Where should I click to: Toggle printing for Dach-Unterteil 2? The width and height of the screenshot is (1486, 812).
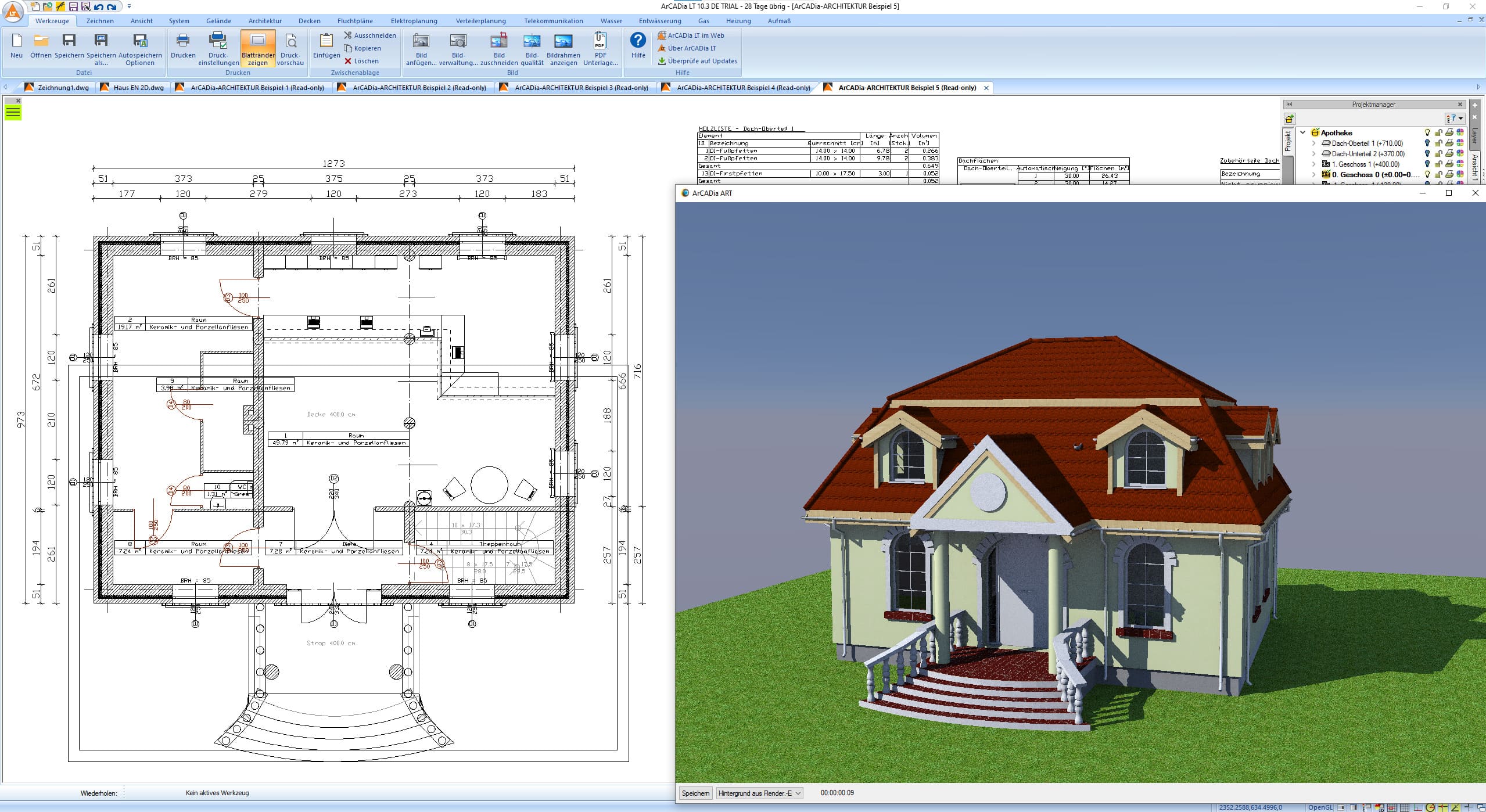click(1449, 154)
